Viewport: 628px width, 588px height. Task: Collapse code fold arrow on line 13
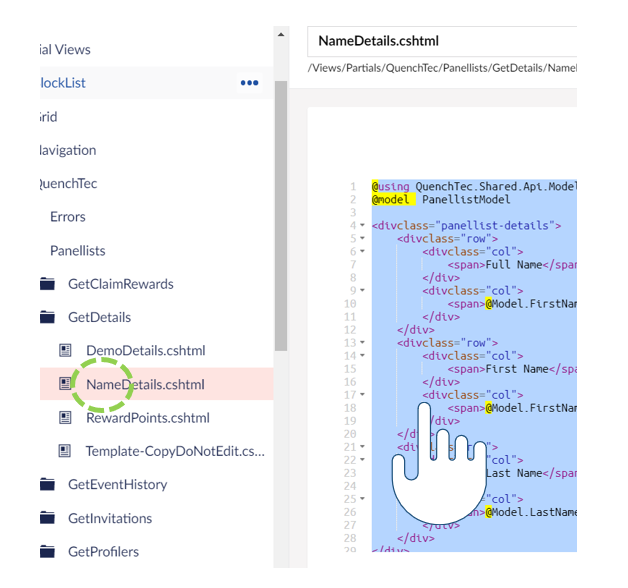tap(362, 342)
